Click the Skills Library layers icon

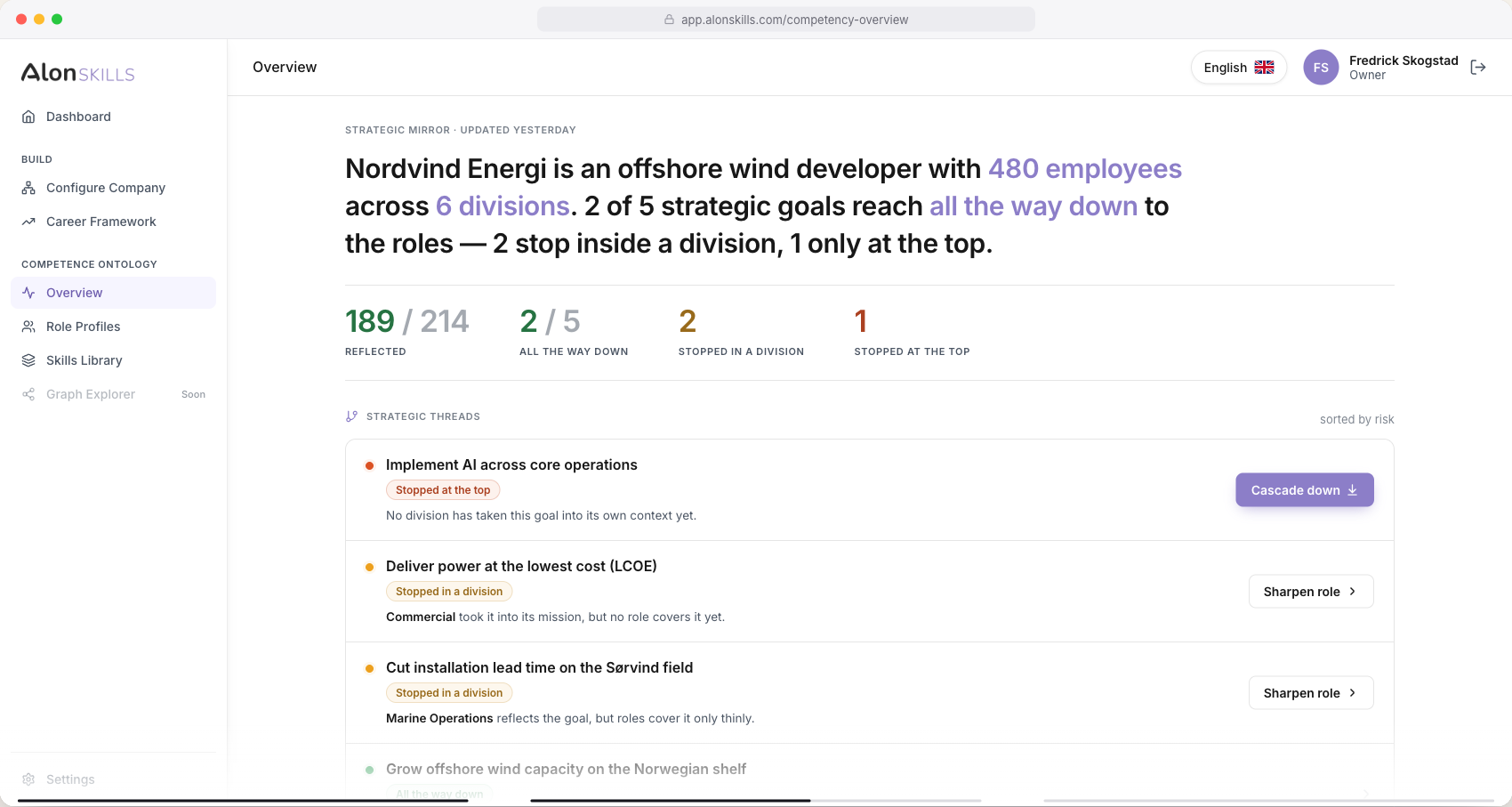[28, 360]
